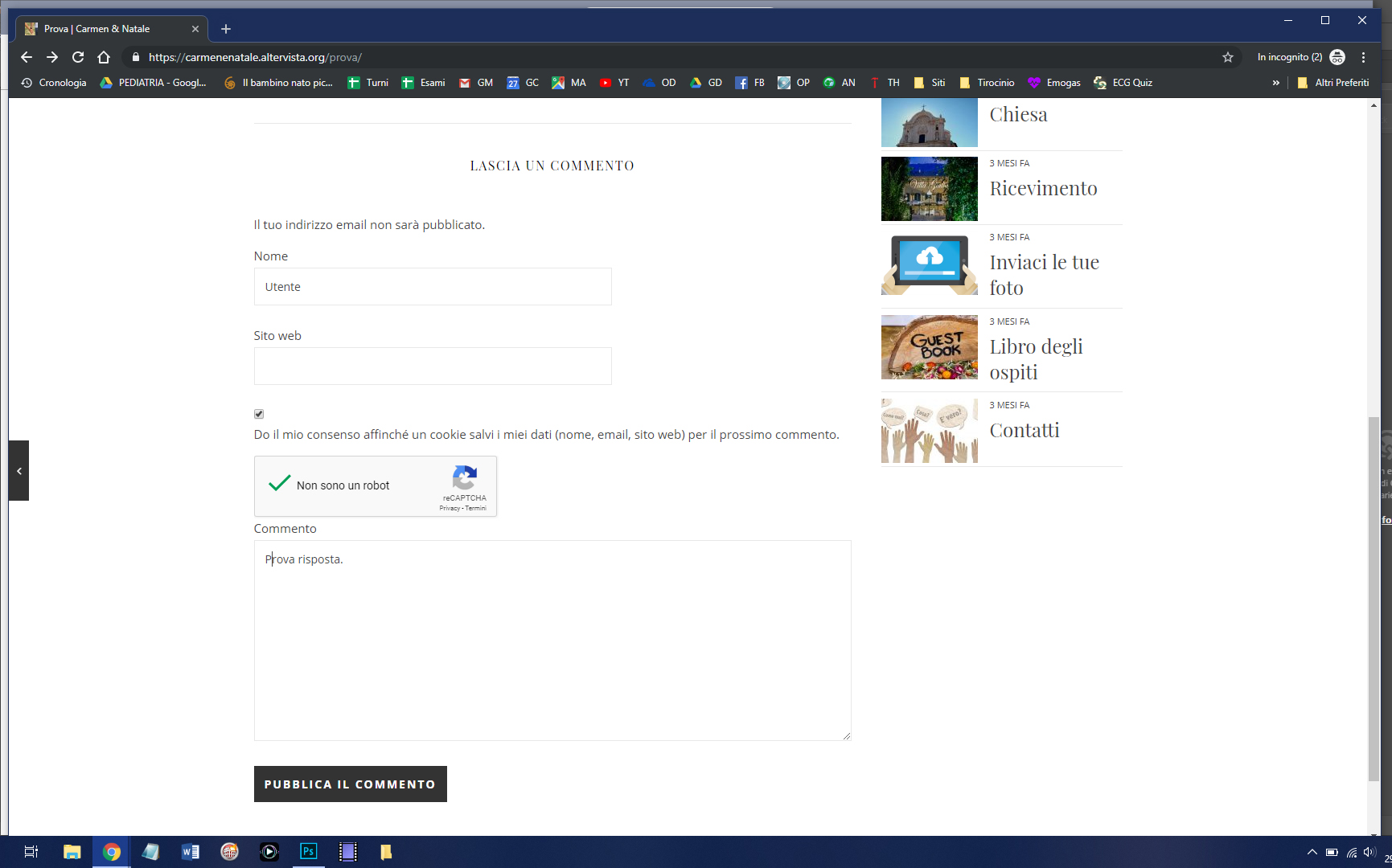This screenshot has width=1392, height=868.
Task: Open Word from the taskbar
Action: [x=191, y=852]
